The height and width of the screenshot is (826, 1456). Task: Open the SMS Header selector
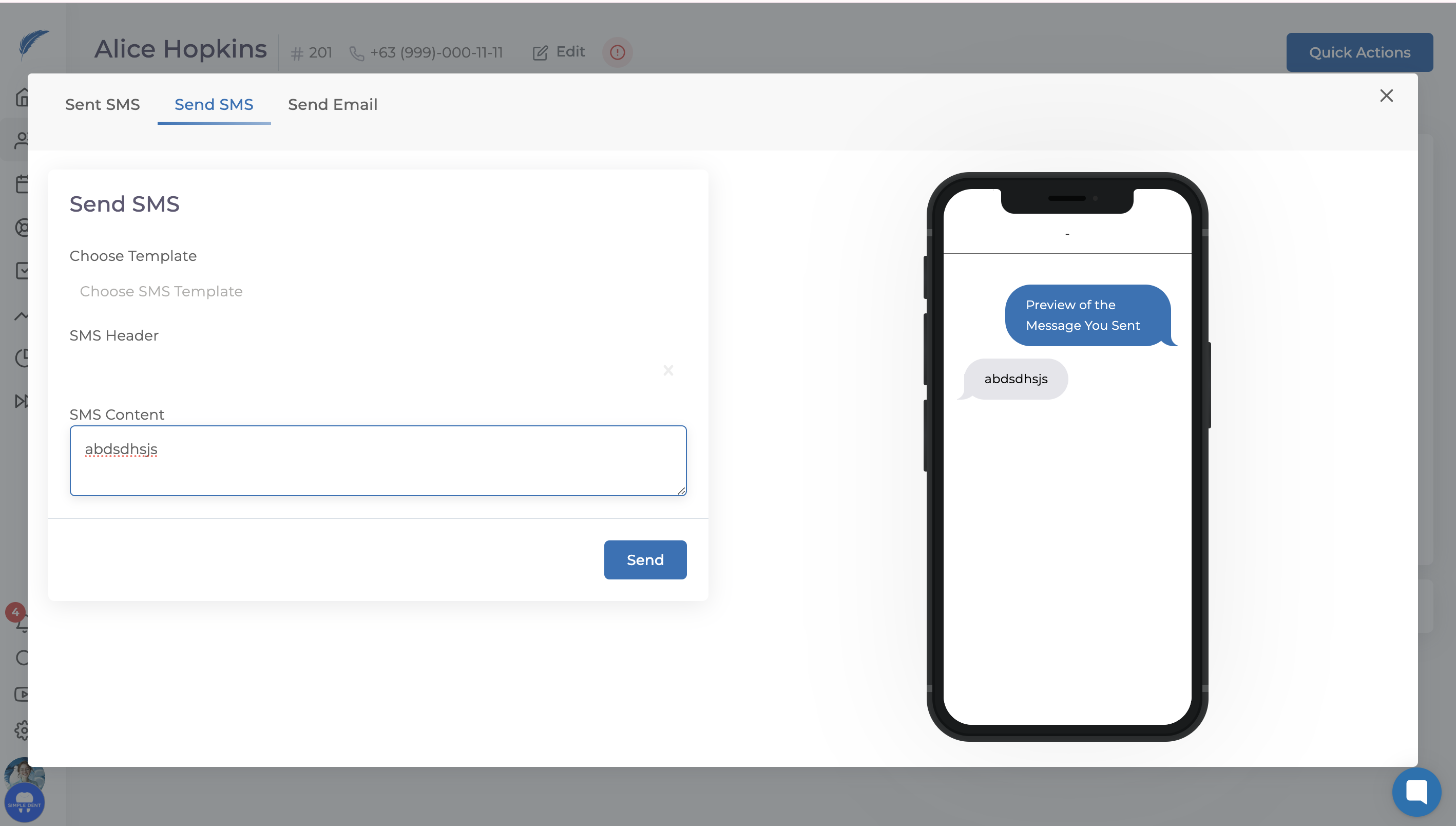coord(363,370)
